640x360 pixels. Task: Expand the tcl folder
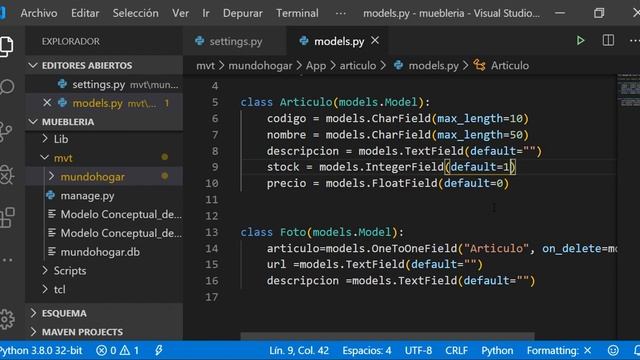point(45,289)
